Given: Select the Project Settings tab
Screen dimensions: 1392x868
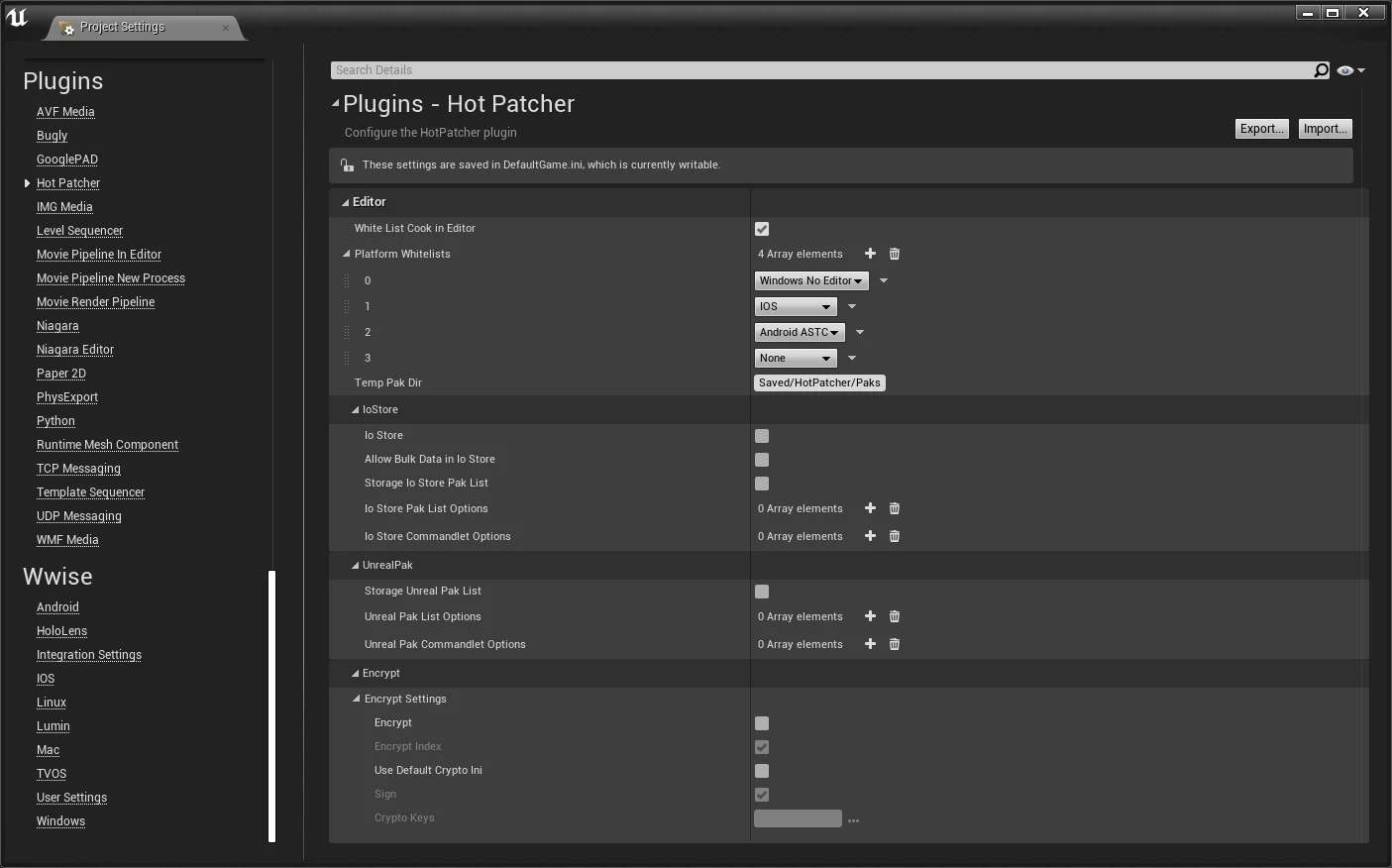Looking at the screenshot, I should [123, 27].
